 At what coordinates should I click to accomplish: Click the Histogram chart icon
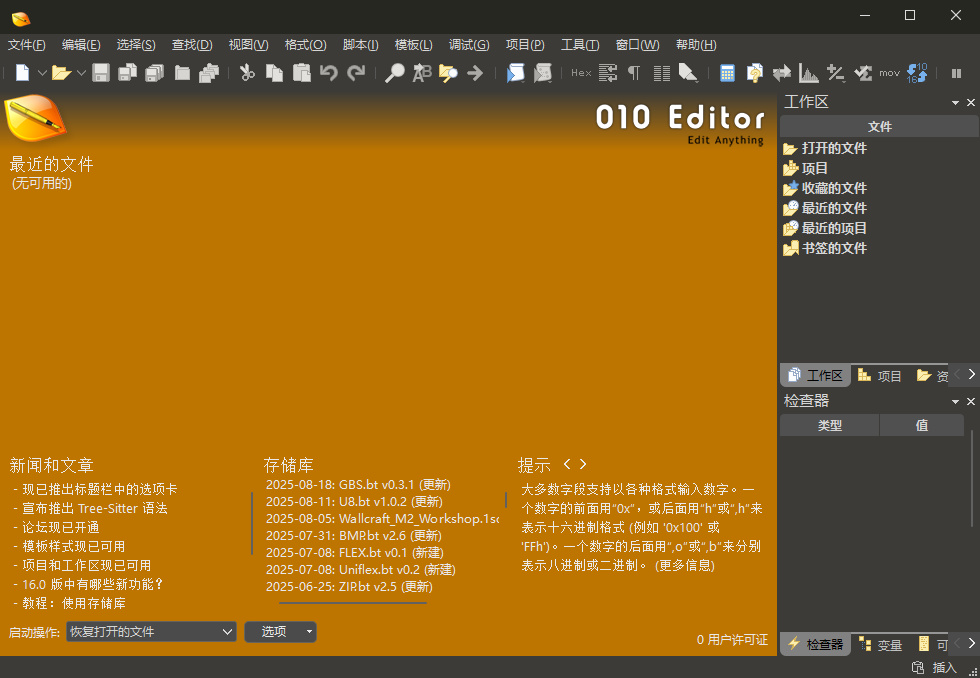[x=808, y=72]
